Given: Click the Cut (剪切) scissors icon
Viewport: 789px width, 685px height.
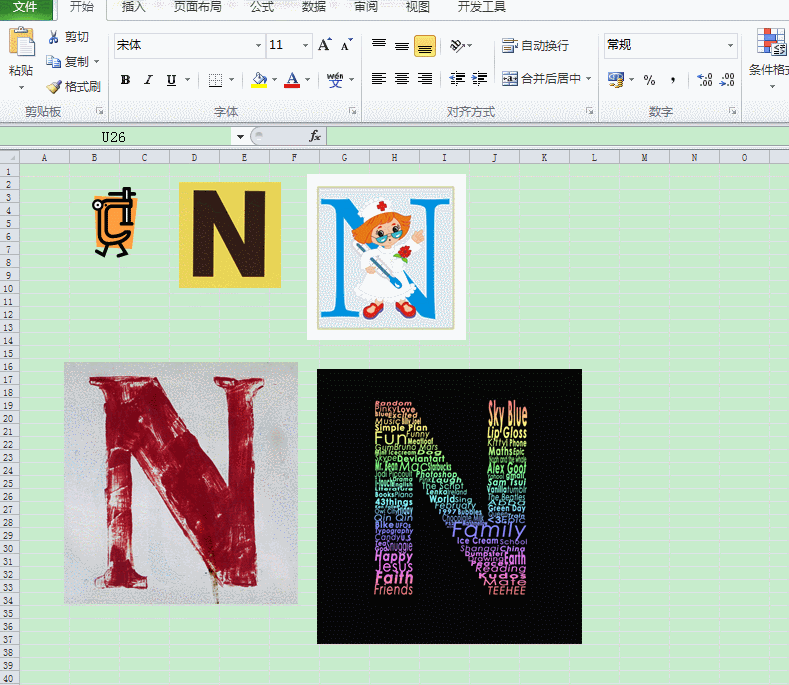Looking at the screenshot, I should tap(54, 37).
